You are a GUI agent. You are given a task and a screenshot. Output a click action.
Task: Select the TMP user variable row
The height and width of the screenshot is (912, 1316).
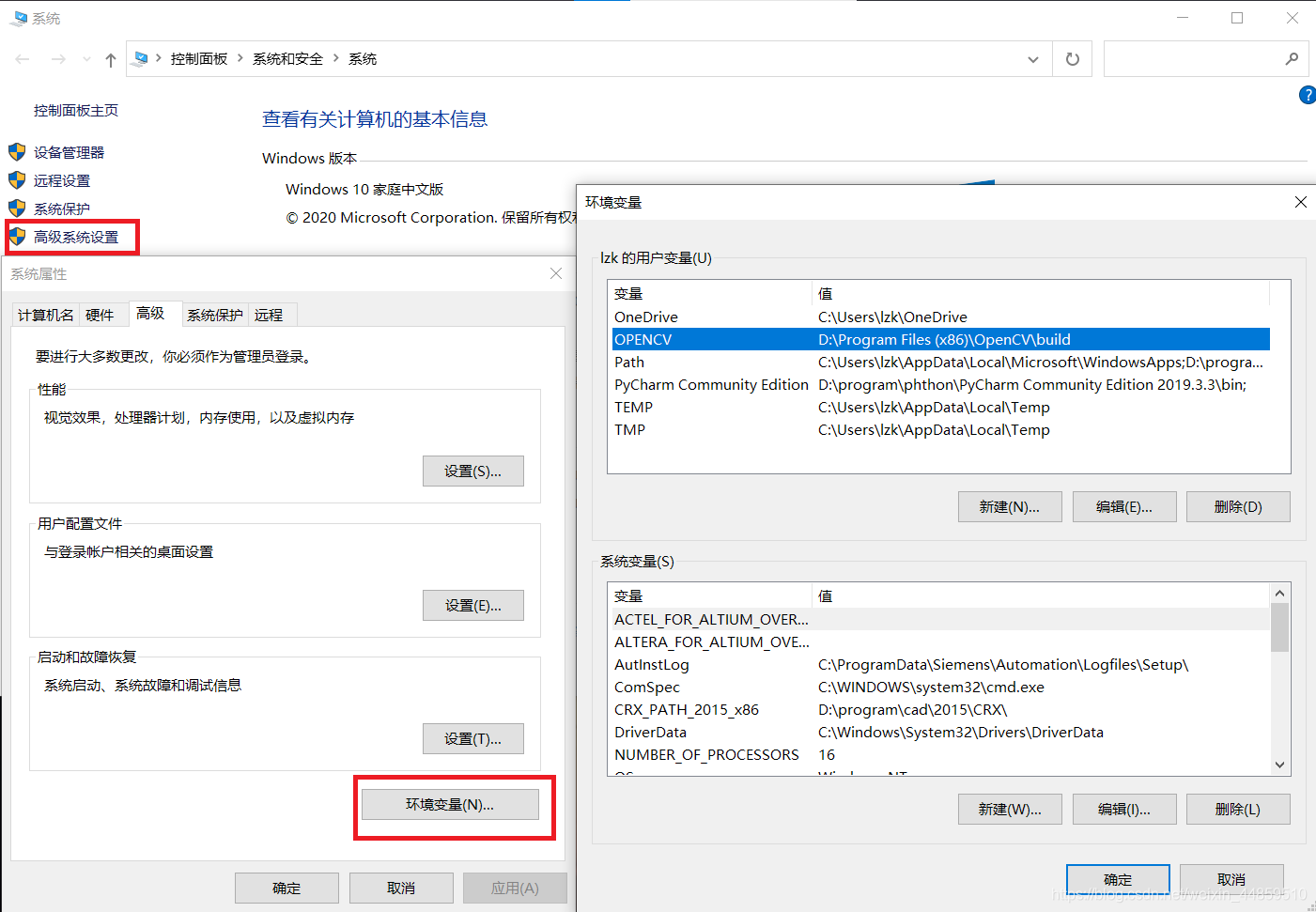[x=940, y=430]
